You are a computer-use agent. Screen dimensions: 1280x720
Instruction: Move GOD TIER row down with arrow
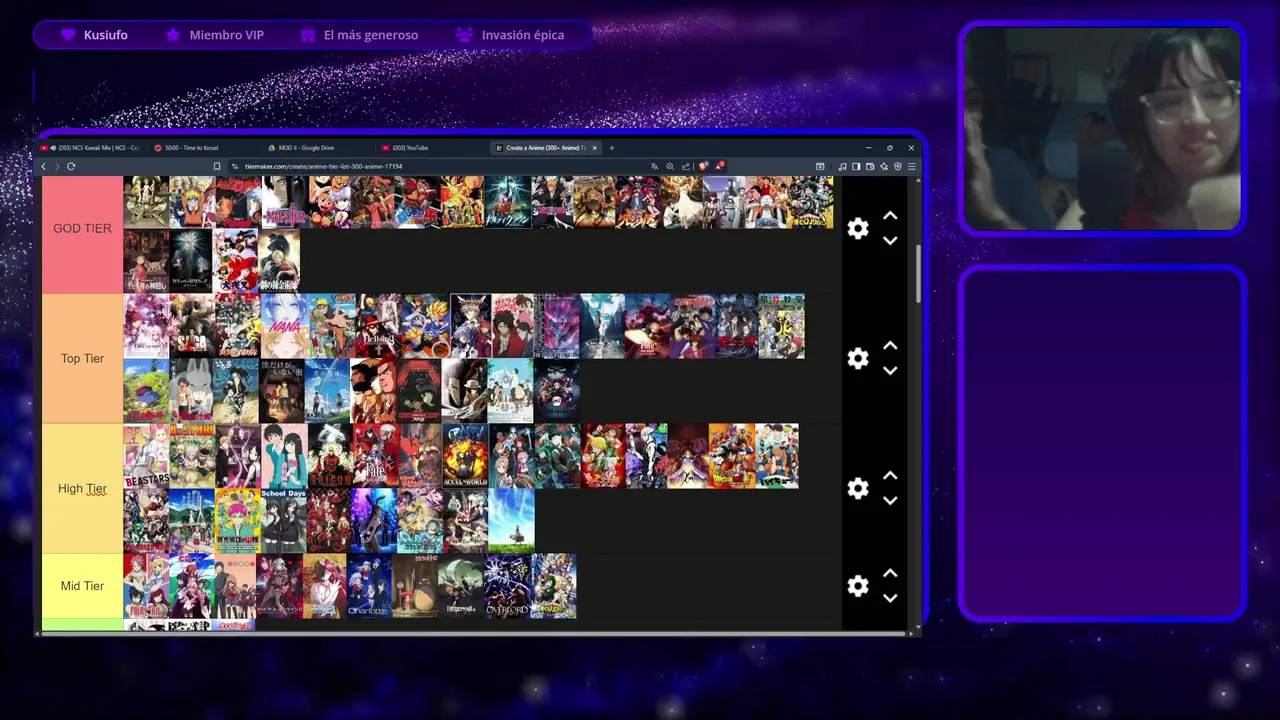pyautogui.click(x=890, y=241)
